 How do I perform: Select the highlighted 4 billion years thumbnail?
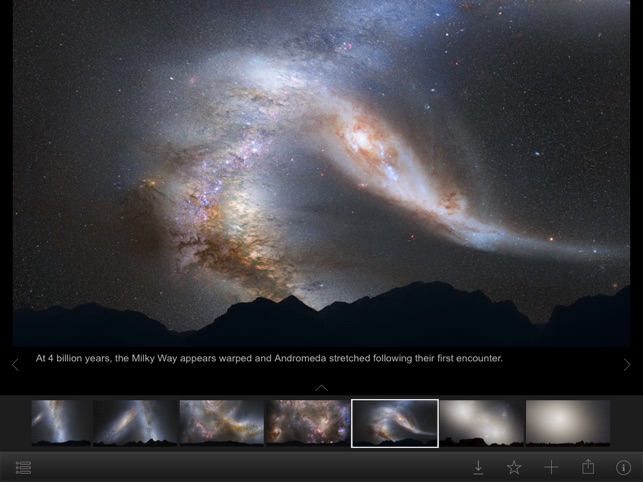(395, 423)
